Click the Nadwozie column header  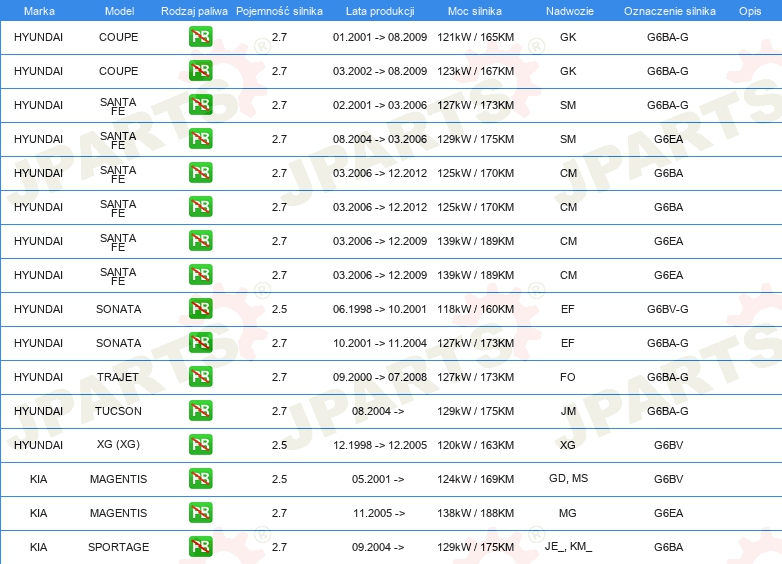[570, 11]
